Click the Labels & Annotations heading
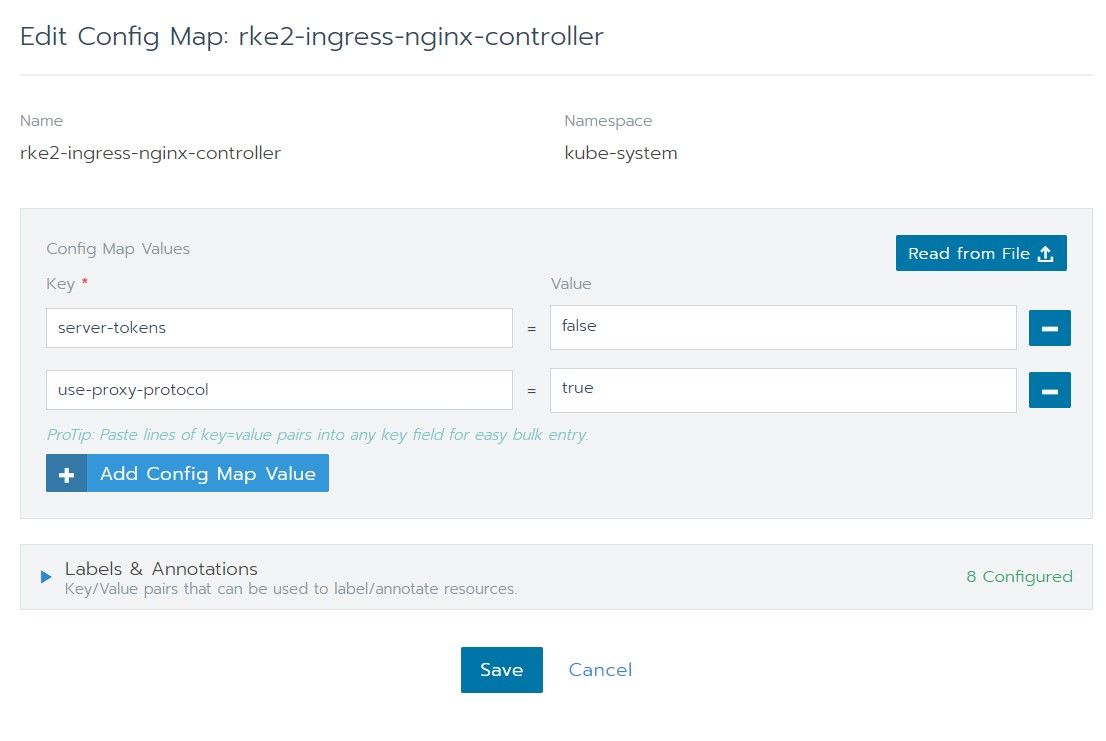 161,568
